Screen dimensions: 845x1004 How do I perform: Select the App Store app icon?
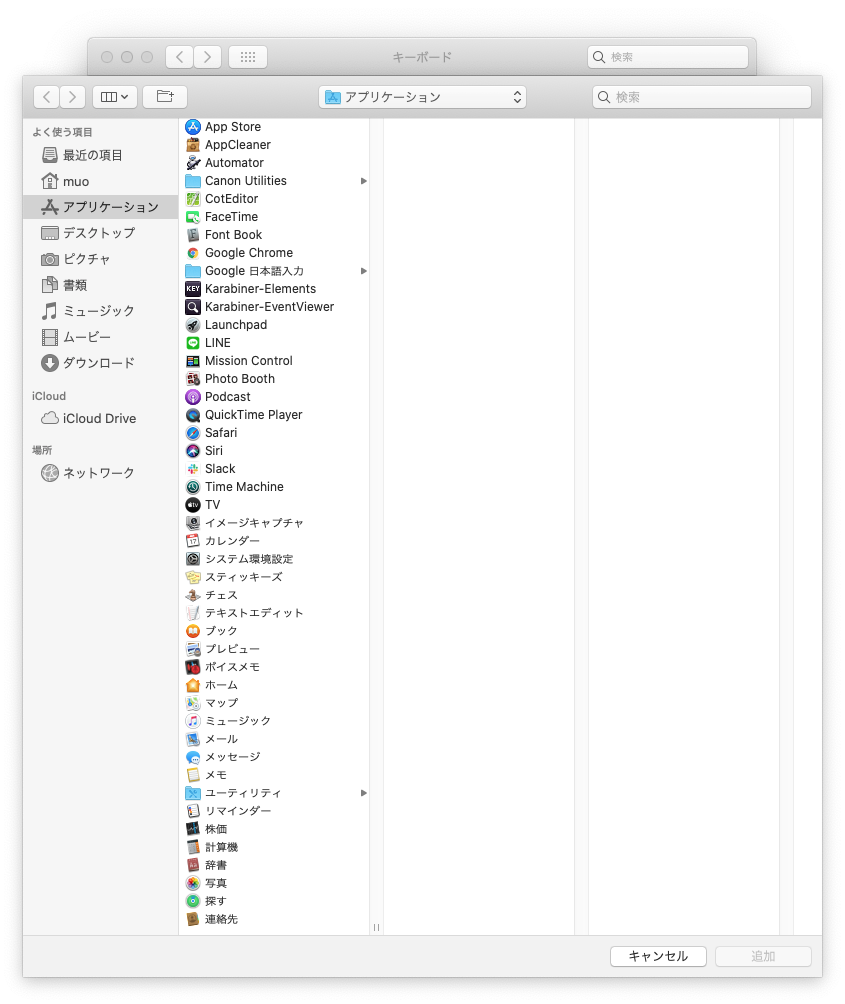(193, 127)
